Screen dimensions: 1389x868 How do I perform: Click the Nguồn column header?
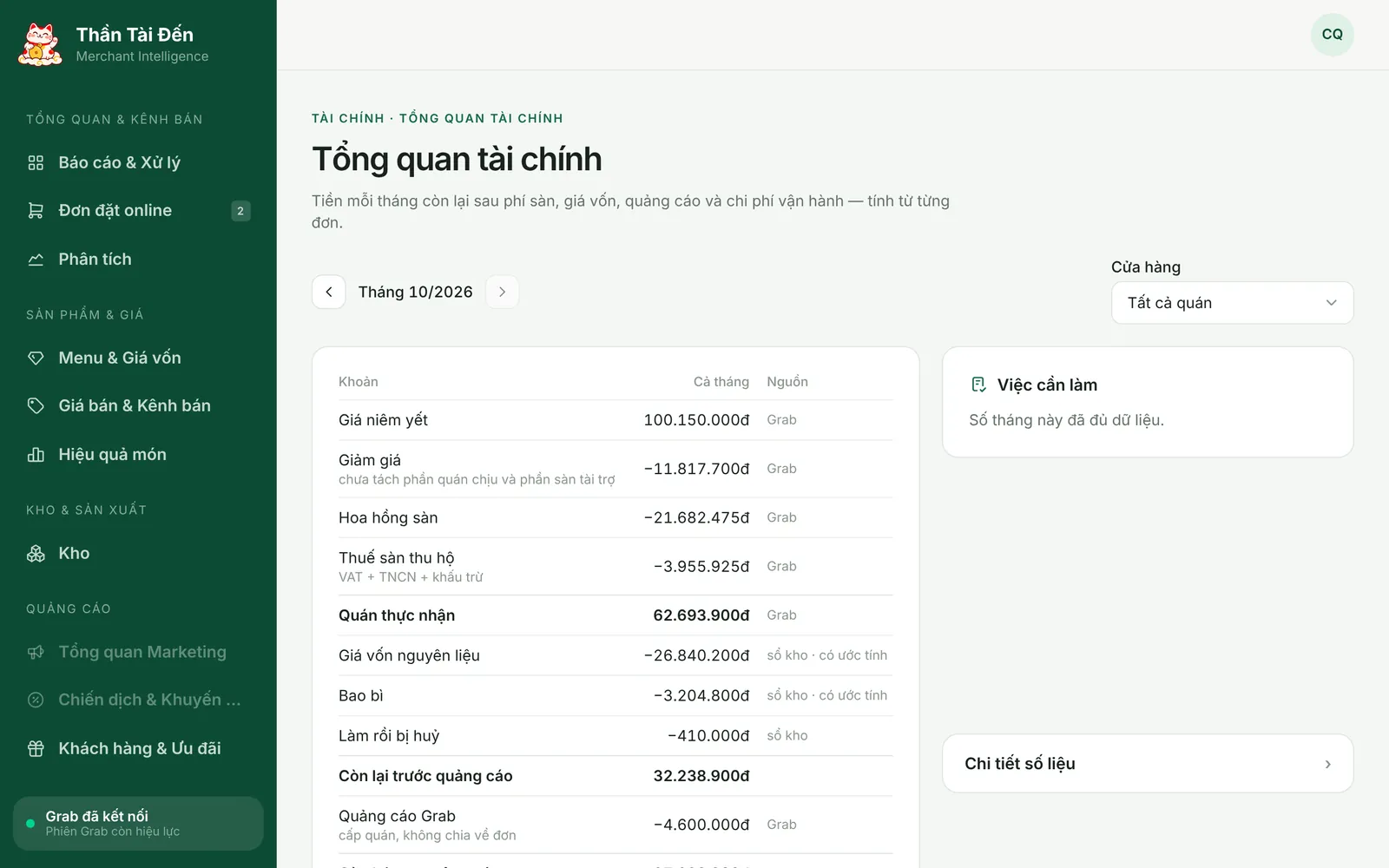(787, 382)
